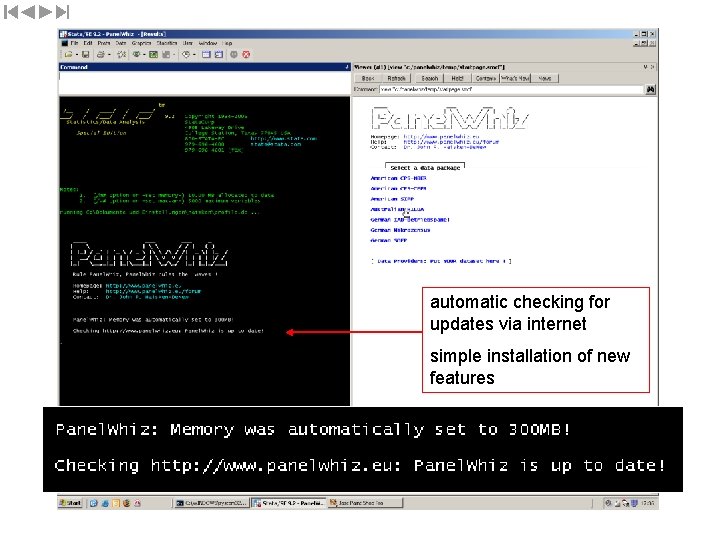
Task: Open the Statistics menu
Action: click(167, 43)
